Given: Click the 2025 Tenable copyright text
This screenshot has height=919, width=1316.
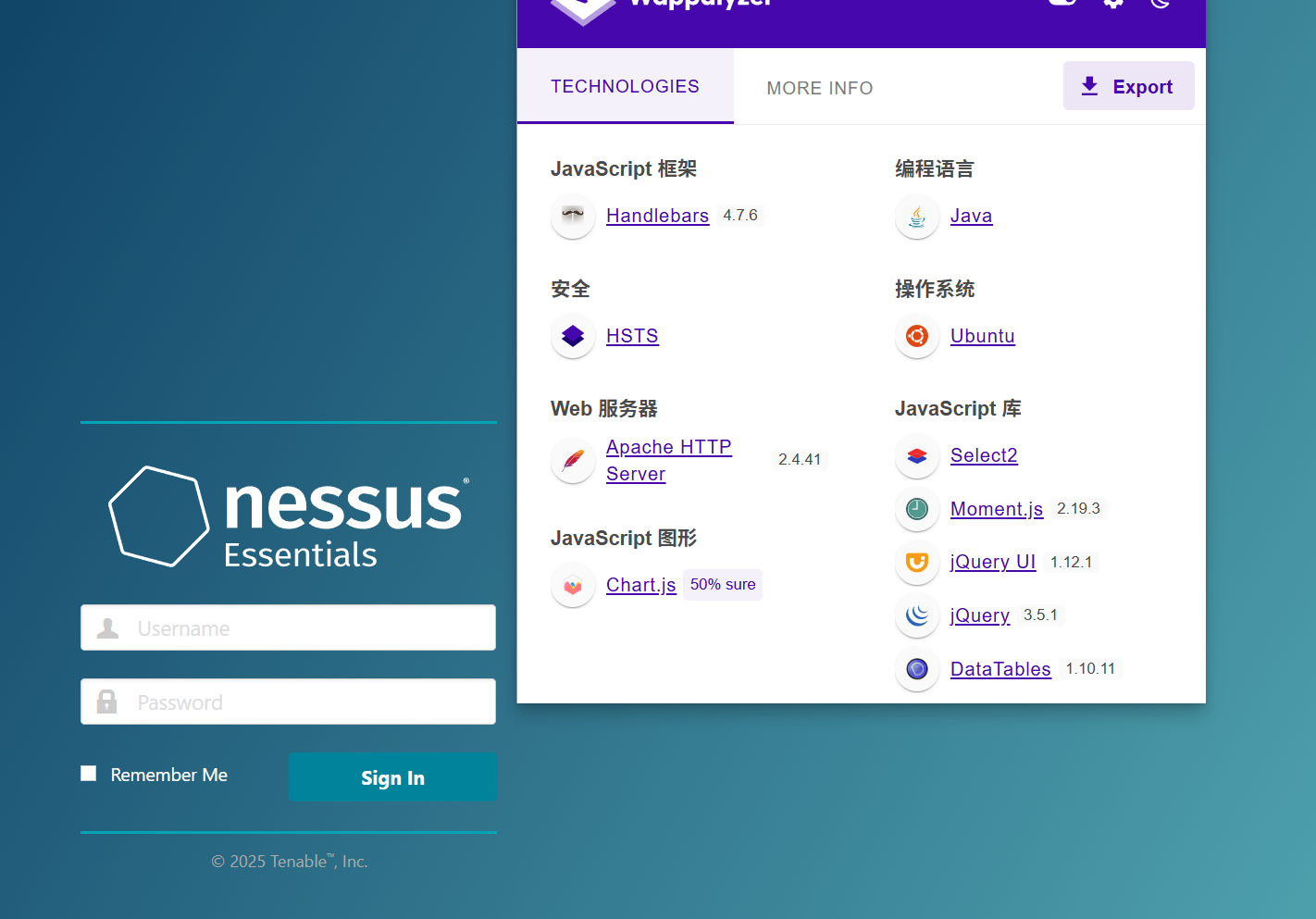Looking at the screenshot, I should pos(290,862).
